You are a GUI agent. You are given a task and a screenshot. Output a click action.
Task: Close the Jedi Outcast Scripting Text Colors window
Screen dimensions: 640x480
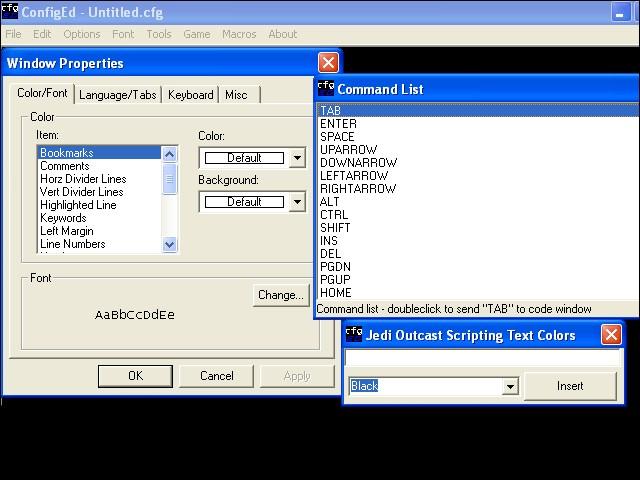611,335
